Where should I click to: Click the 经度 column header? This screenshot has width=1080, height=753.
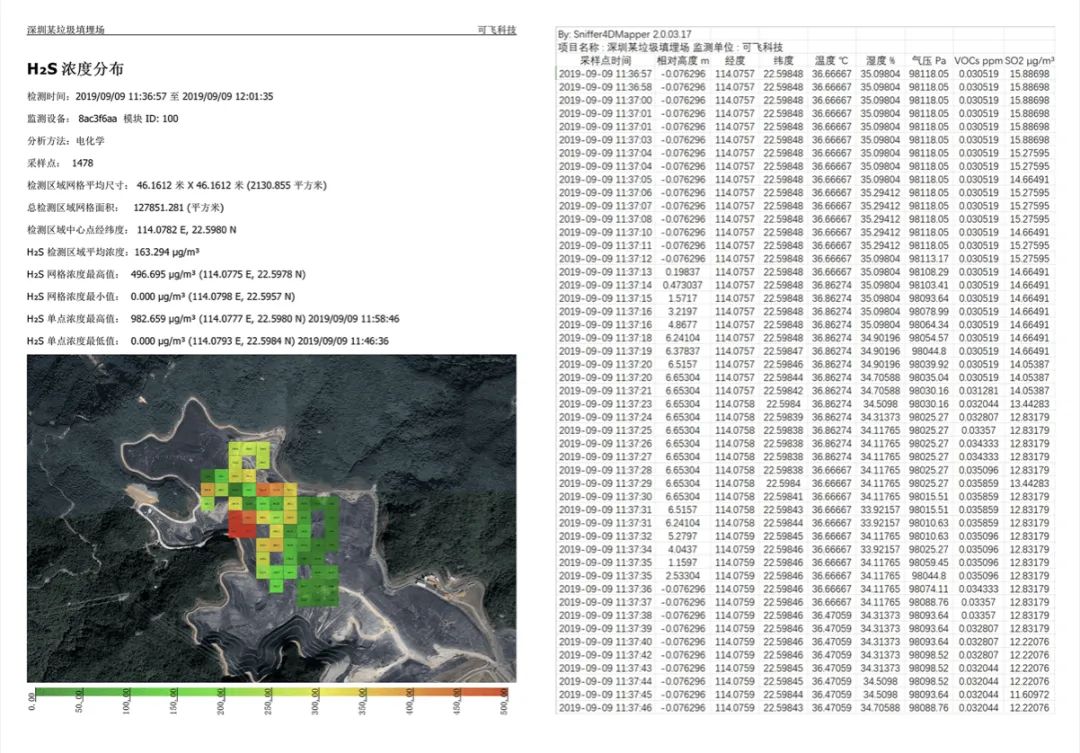click(x=735, y=61)
